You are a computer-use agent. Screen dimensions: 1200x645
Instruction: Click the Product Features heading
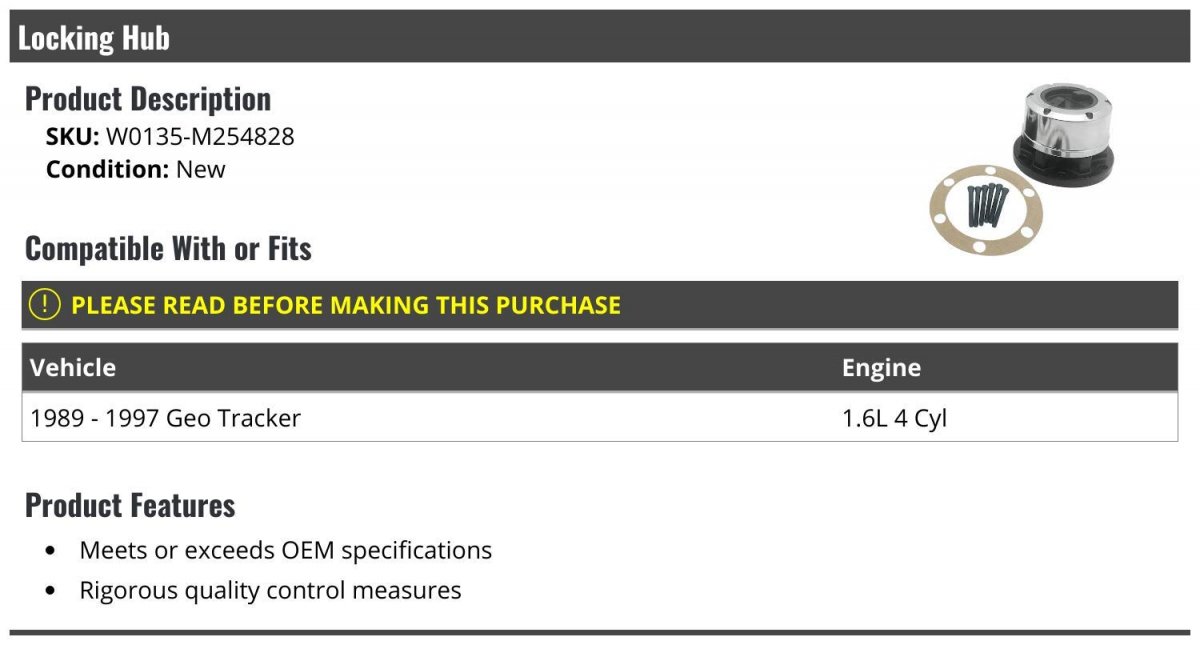point(130,505)
